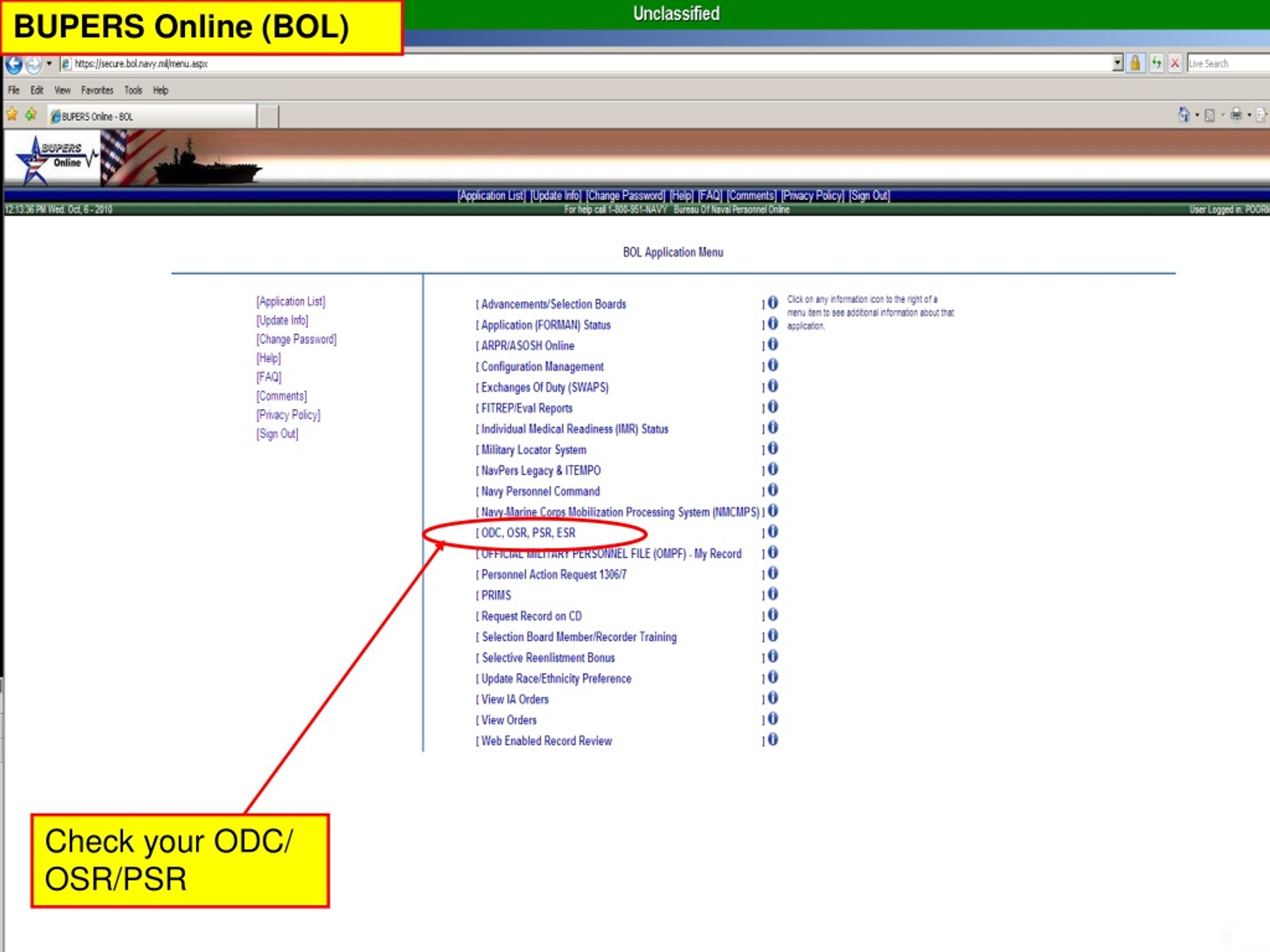Open Web Enabled Record Review link
Viewport: 1270px width, 952px height.
point(547,741)
